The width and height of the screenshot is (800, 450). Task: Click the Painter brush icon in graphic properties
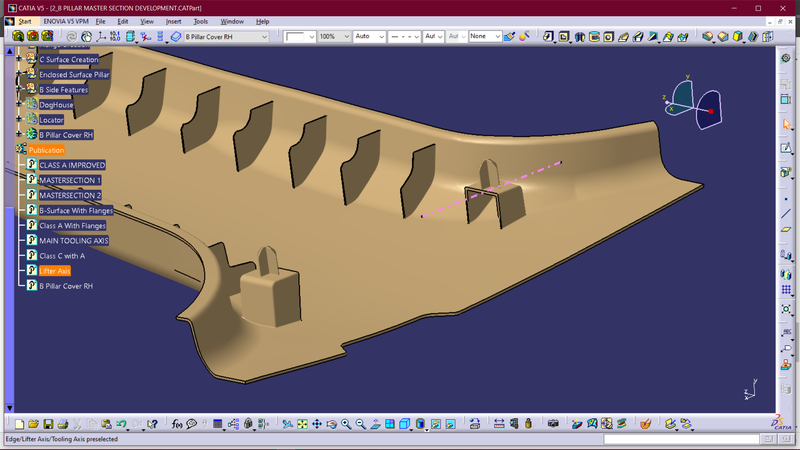pos(509,36)
